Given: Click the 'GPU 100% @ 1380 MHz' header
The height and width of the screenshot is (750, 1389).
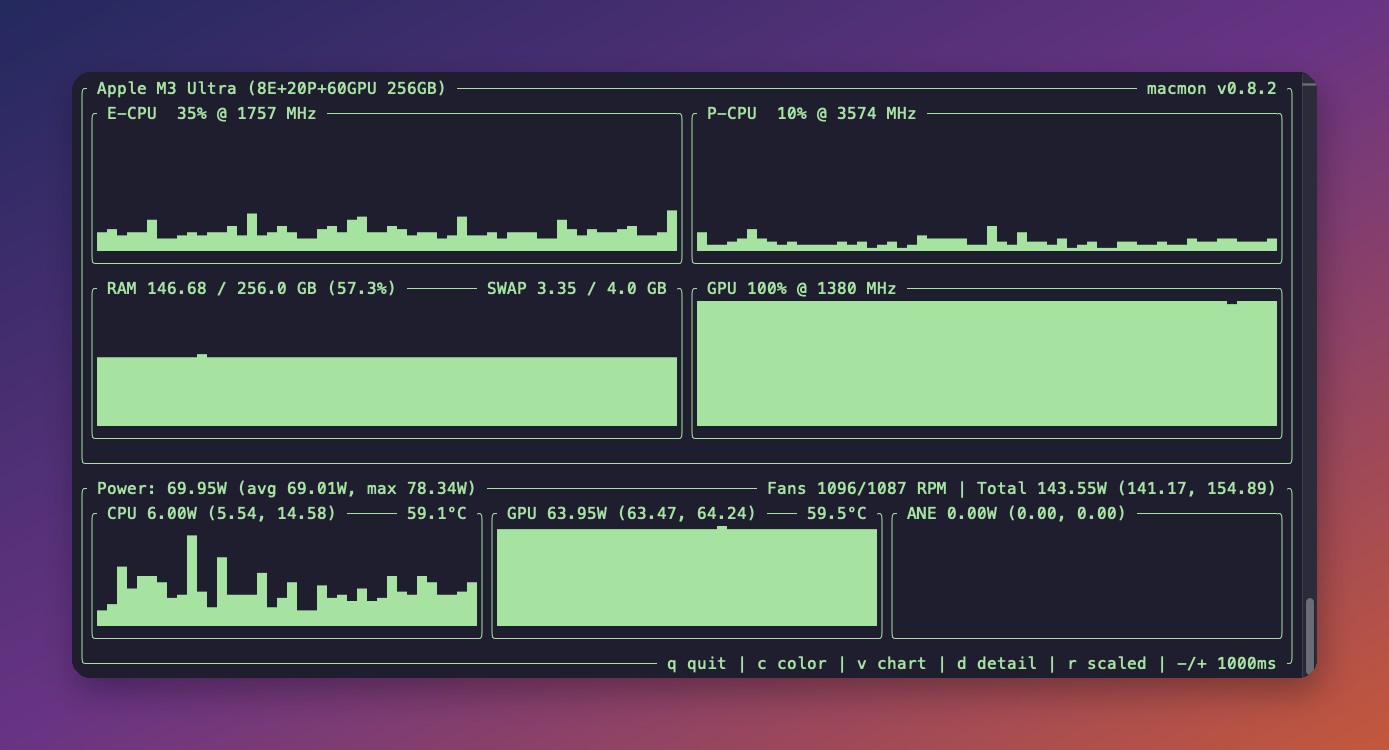Looking at the screenshot, I should (x=802, y=288).
